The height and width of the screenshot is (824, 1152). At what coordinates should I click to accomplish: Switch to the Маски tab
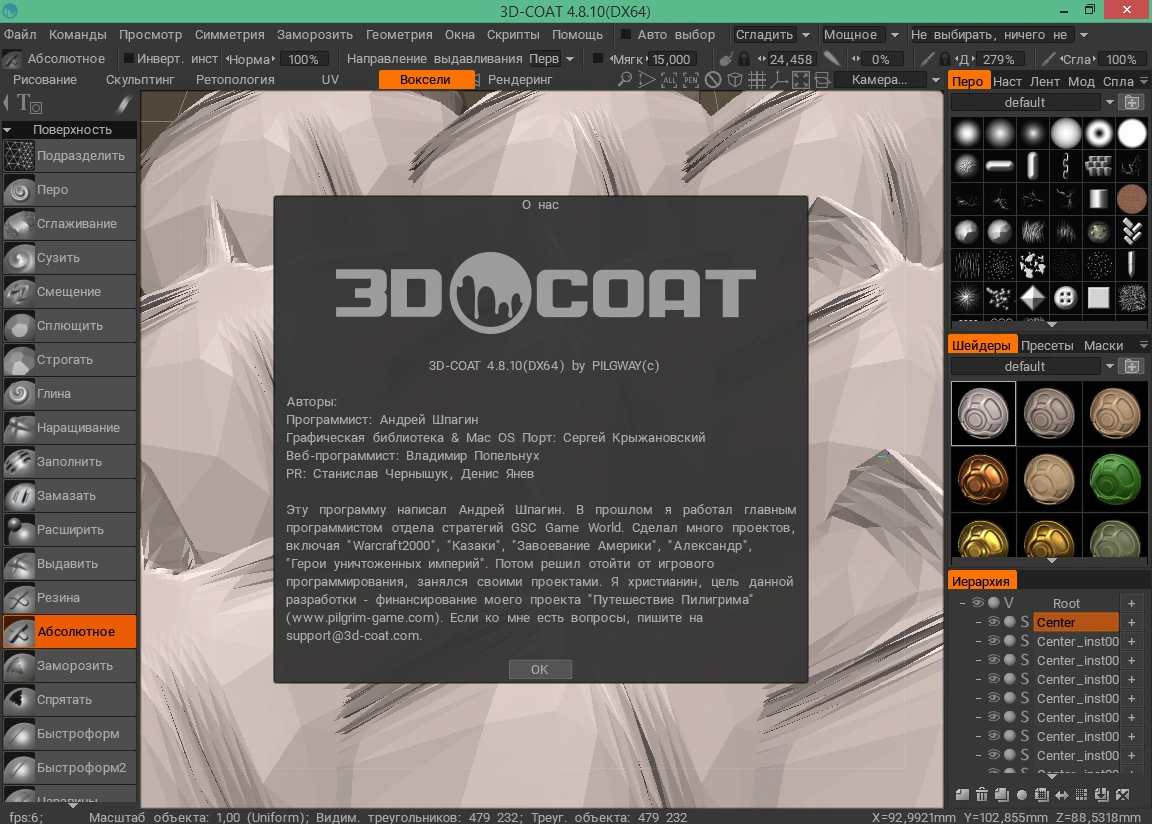tap(1104, 345)
